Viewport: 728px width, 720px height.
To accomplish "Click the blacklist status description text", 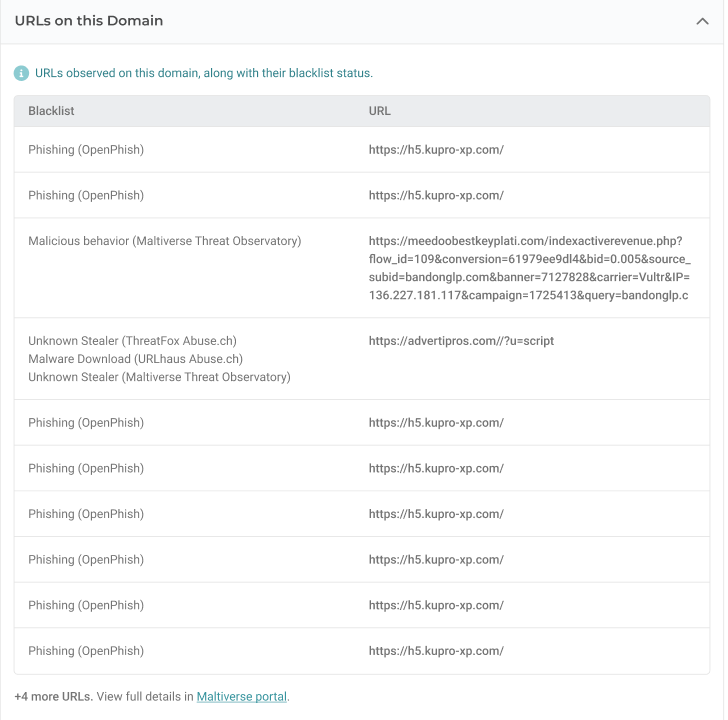I will 203,73.
